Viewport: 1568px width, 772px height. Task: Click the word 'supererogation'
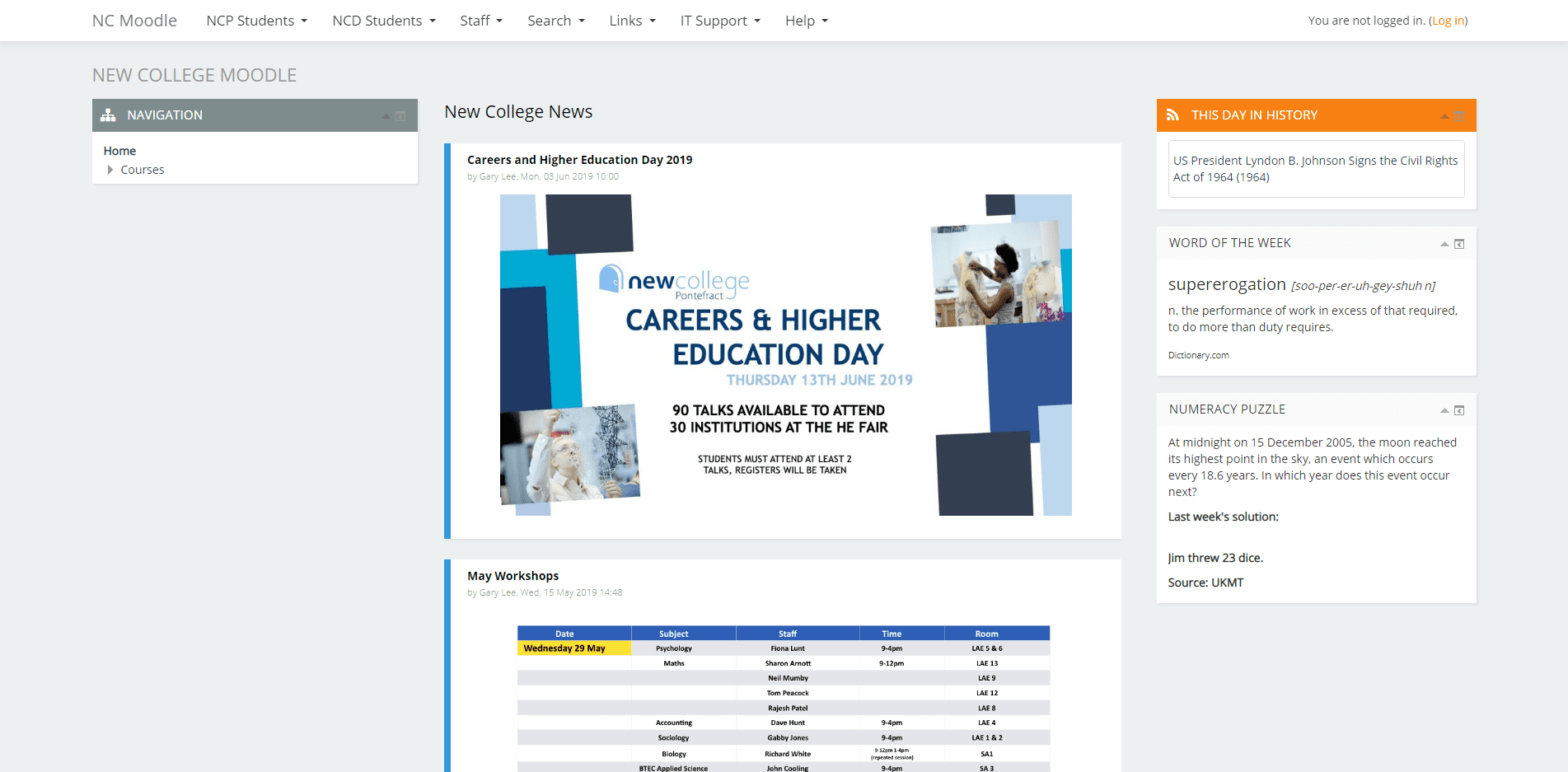[x=1227, y=284]
